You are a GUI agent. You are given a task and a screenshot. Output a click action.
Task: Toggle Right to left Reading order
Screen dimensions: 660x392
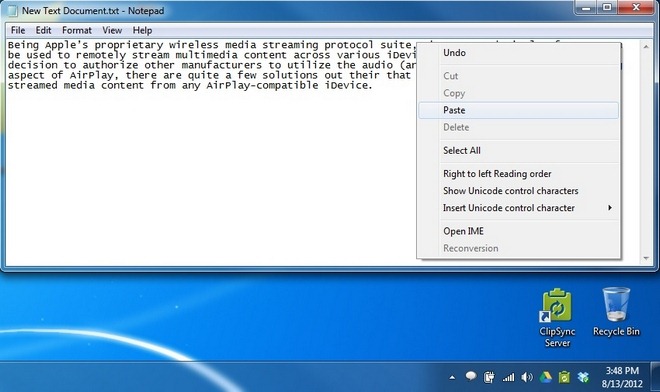(x=519, y=174)
